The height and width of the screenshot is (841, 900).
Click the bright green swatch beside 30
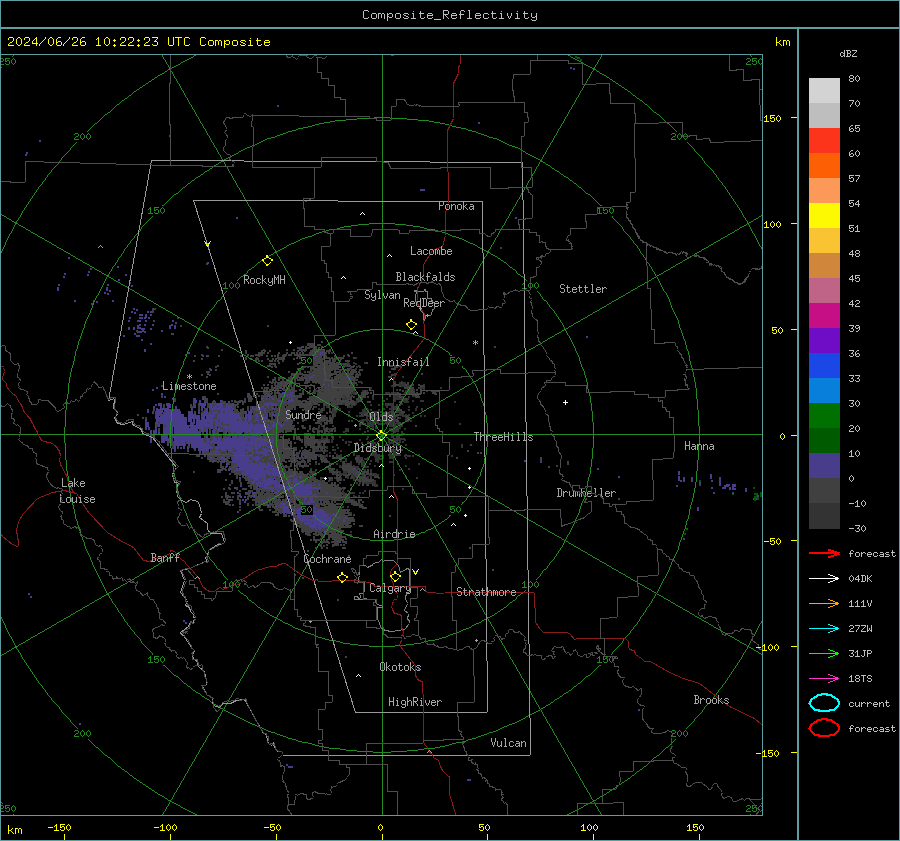click(824, 416)
